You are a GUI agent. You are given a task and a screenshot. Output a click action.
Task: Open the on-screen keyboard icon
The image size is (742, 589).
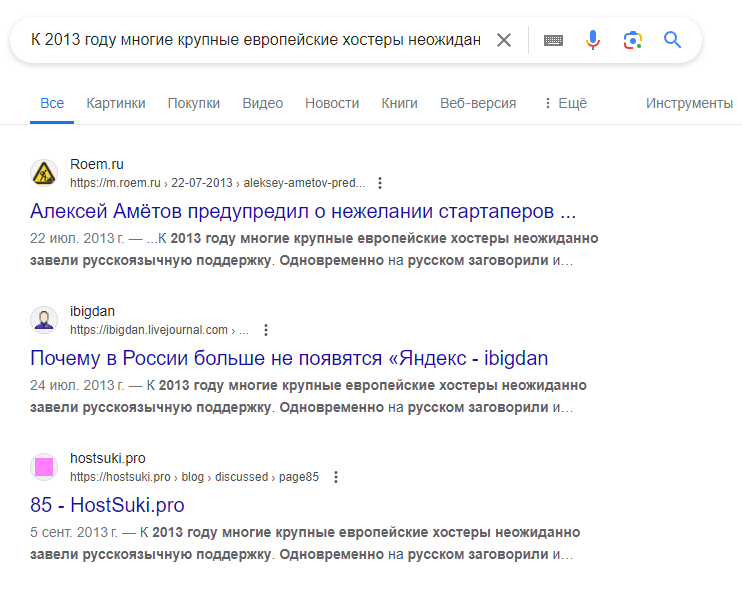click(553, 41)
